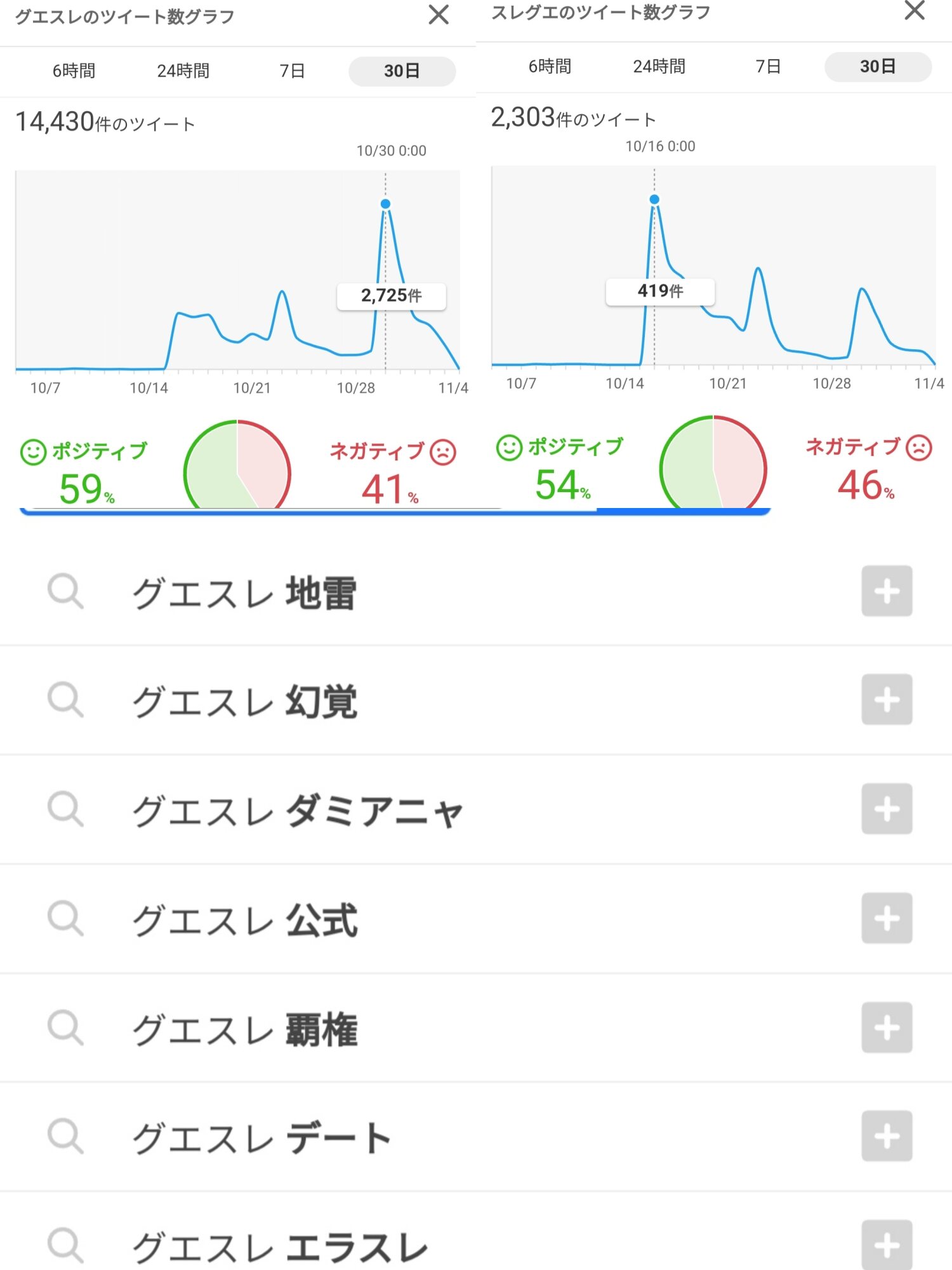Click search icon beside グエスレ 地雷
This screenshot has height=1270, width=952.
pos(65,591)
